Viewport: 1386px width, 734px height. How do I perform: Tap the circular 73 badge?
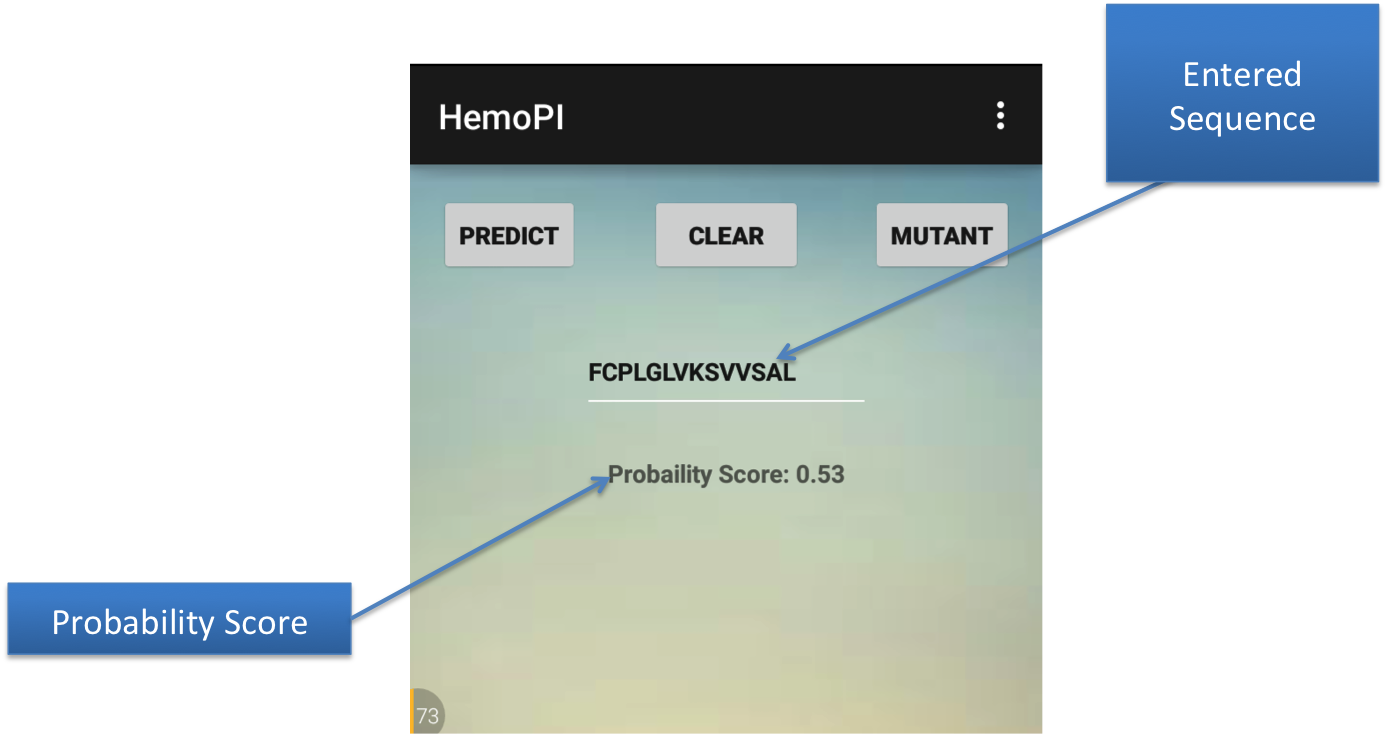click(x=427, y=715)
